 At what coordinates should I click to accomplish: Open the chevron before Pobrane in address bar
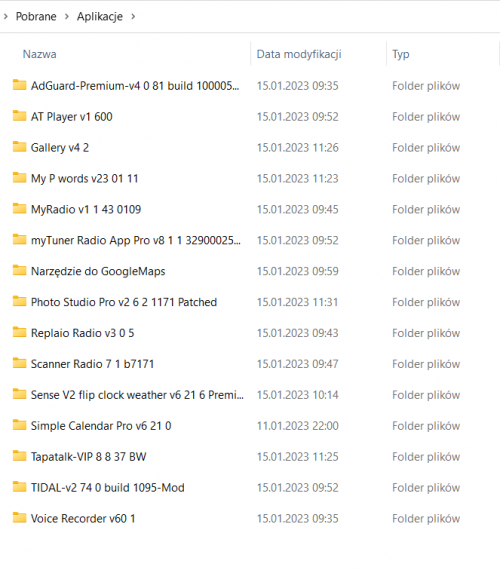click(5, 16)
